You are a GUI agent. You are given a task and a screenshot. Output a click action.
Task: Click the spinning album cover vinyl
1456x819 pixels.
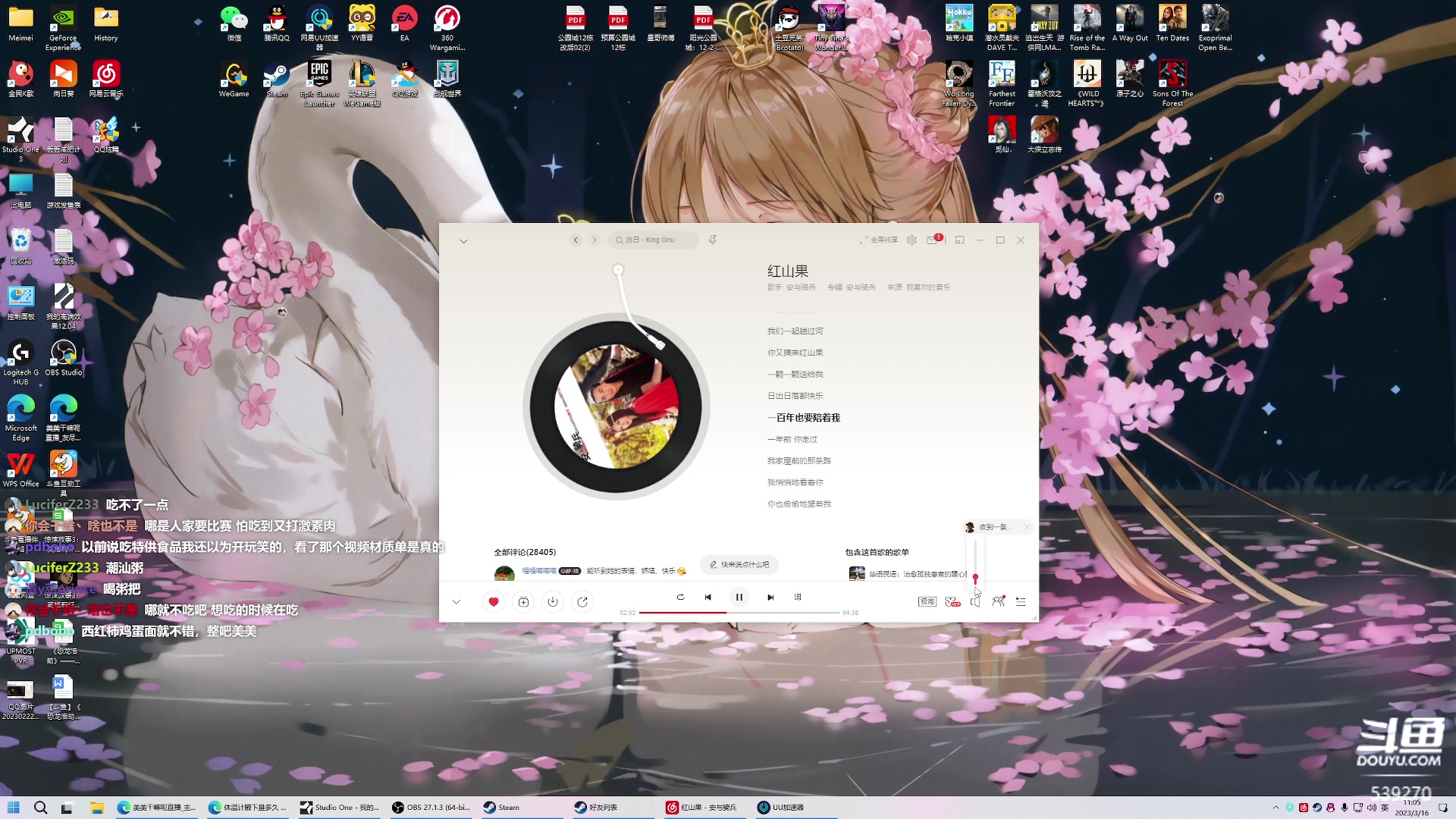point(617,406)
